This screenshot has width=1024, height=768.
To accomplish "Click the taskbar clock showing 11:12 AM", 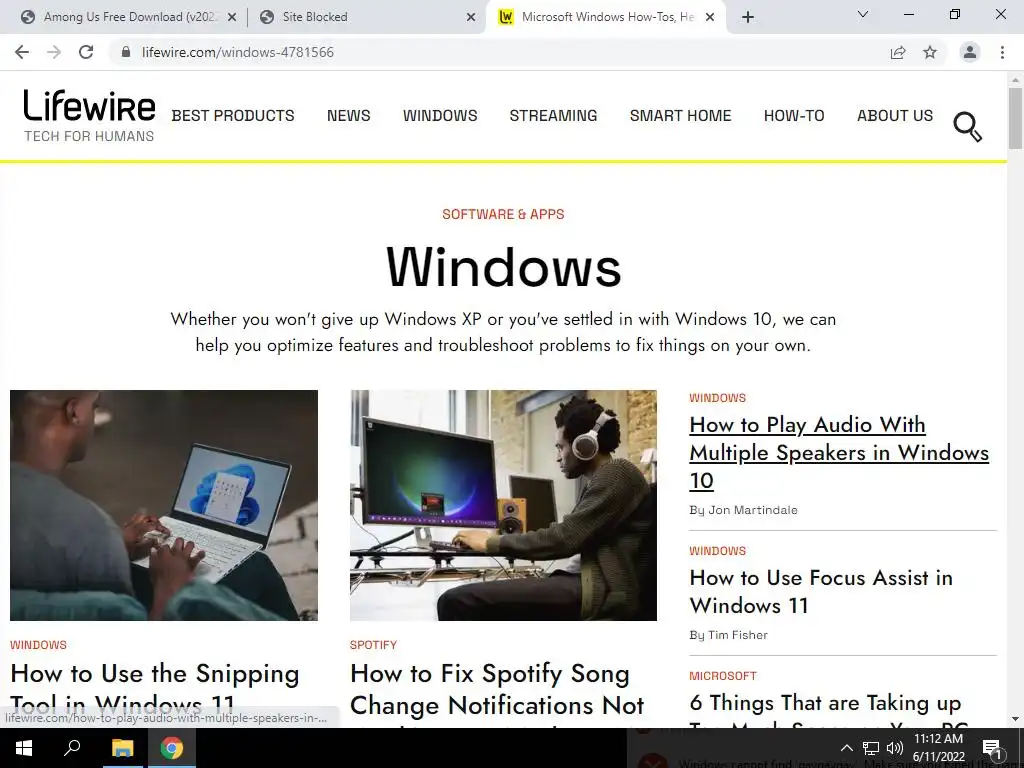I will pos(938,748).
